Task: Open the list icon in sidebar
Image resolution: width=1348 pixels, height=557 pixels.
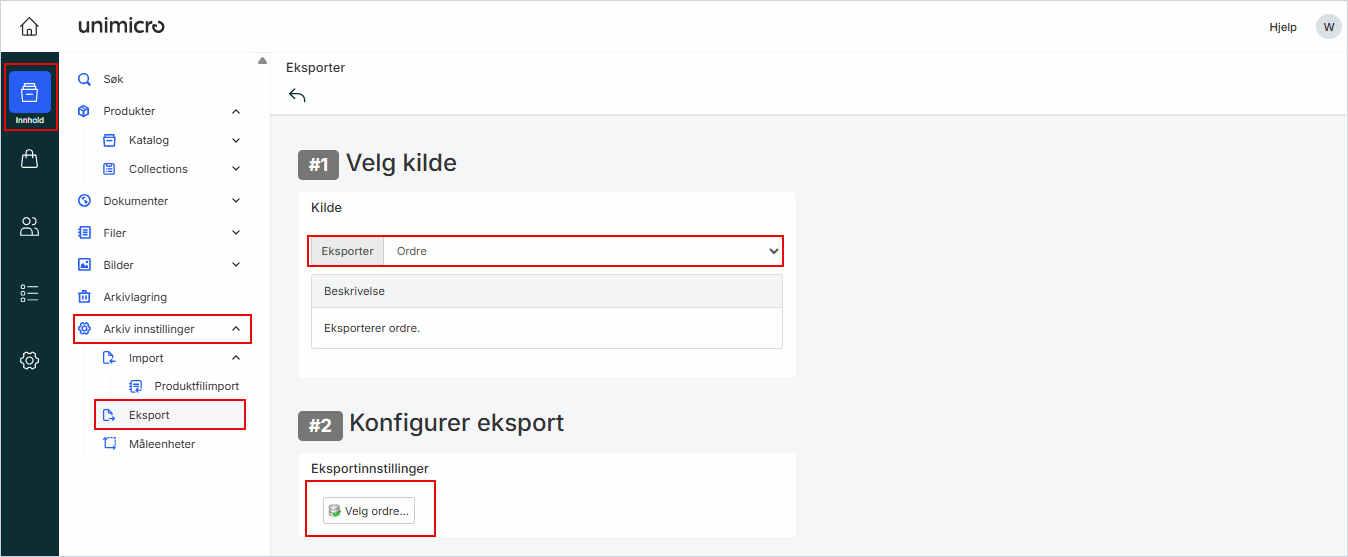Action: pos(30,293)
